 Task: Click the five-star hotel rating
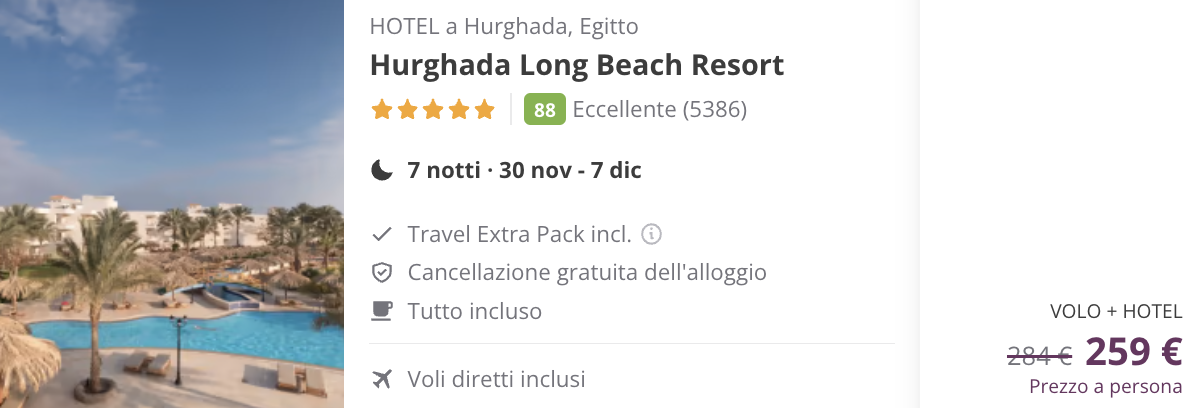point(433,109)
